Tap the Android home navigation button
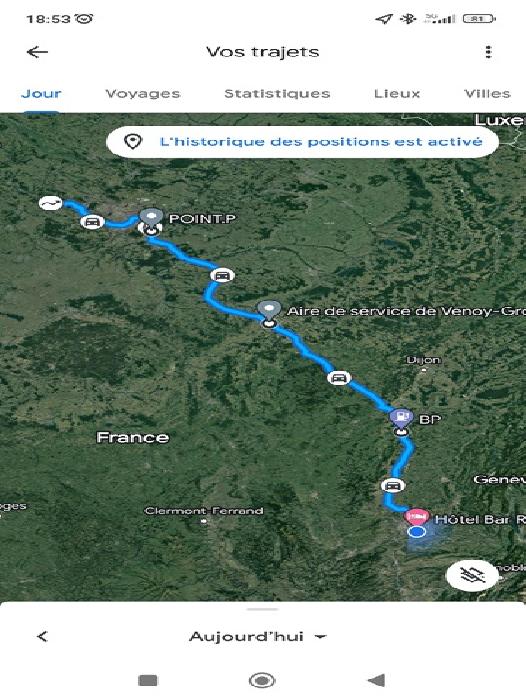526x700 pixels. [x=262, y=680]
